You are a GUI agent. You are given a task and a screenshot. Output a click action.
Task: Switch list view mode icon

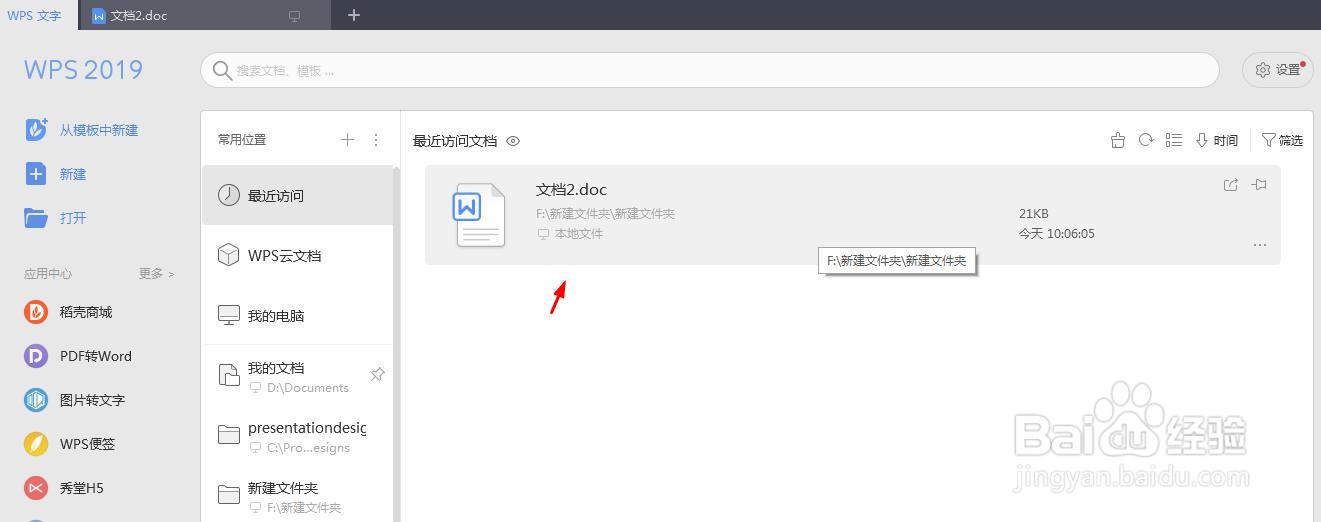(x=1175, y=140)
